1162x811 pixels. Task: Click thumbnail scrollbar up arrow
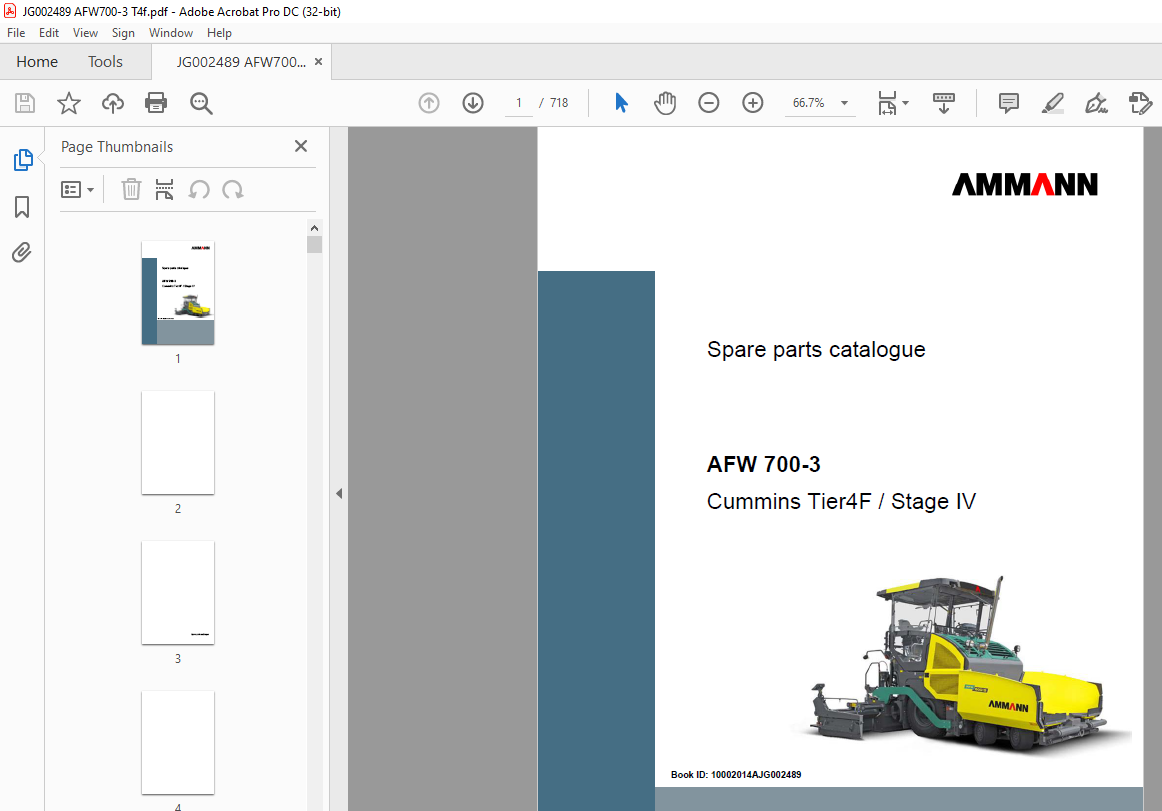click(x=314, y=228)
